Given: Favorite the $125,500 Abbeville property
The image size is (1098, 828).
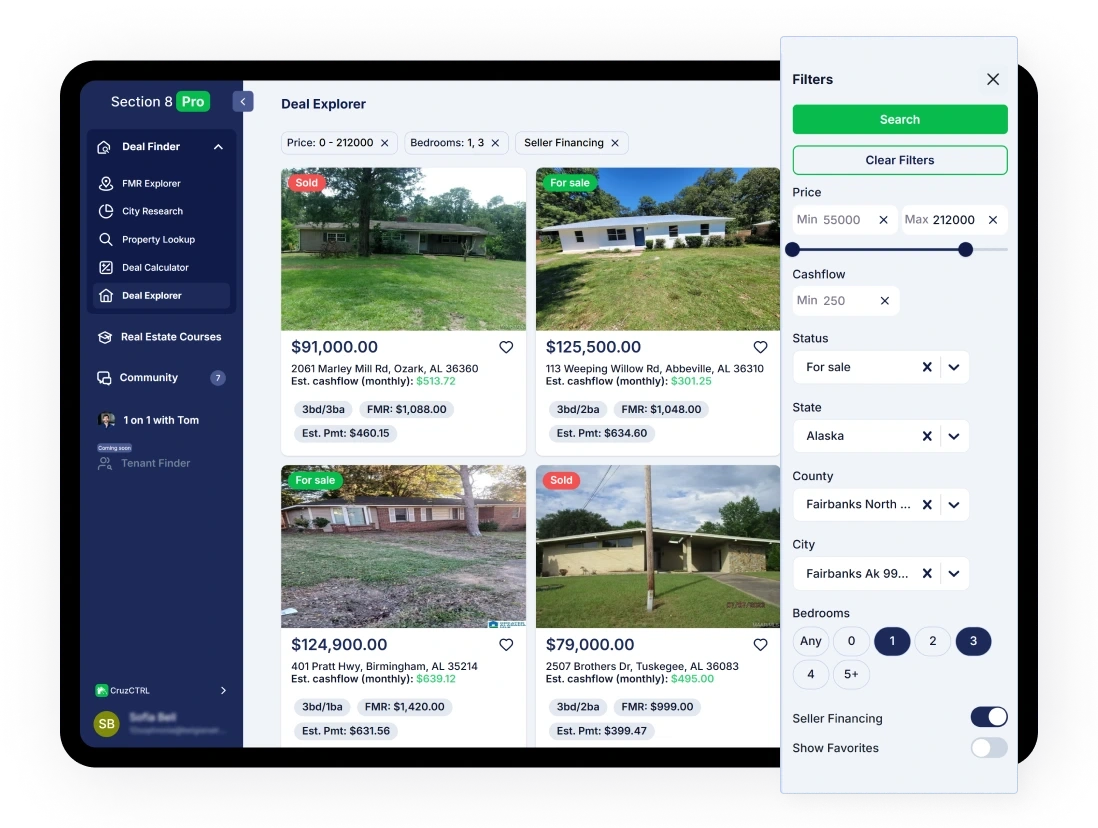Looking at the screenshot, I should (760, 347).
